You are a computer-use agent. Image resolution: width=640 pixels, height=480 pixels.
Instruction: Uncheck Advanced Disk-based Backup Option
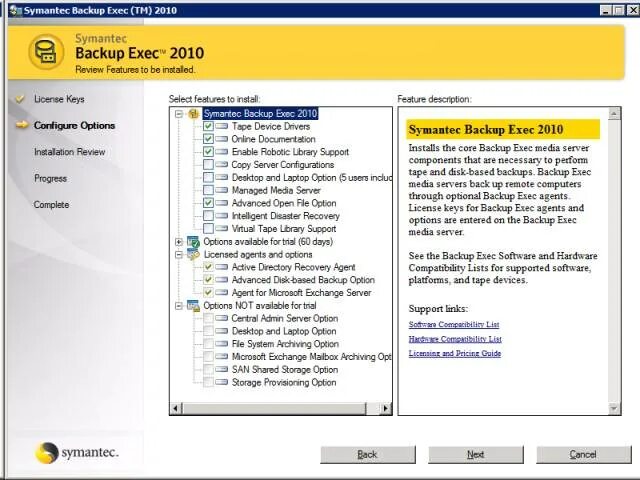click(x=208, y=280)
